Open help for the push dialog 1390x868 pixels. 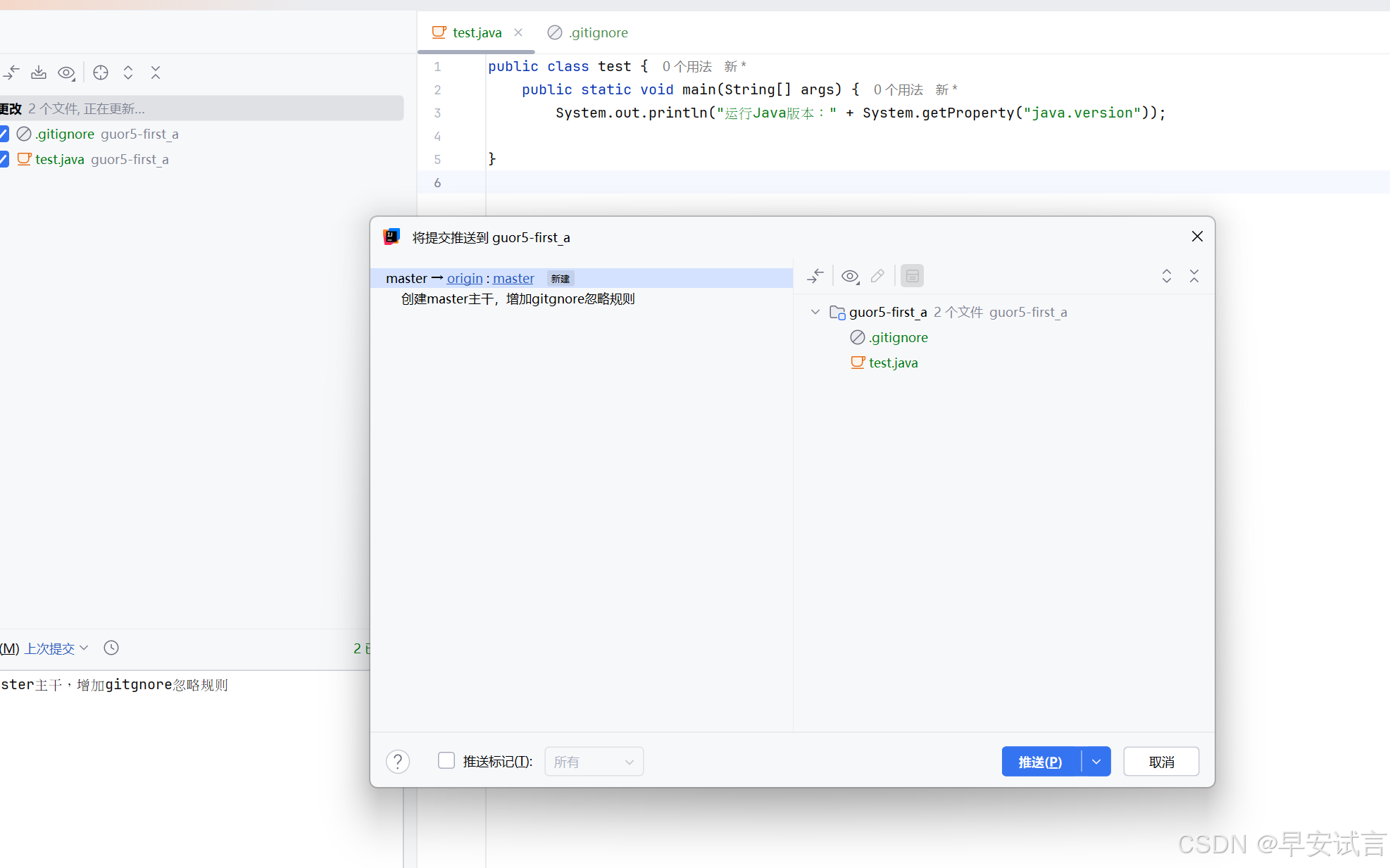click(398, 761)
